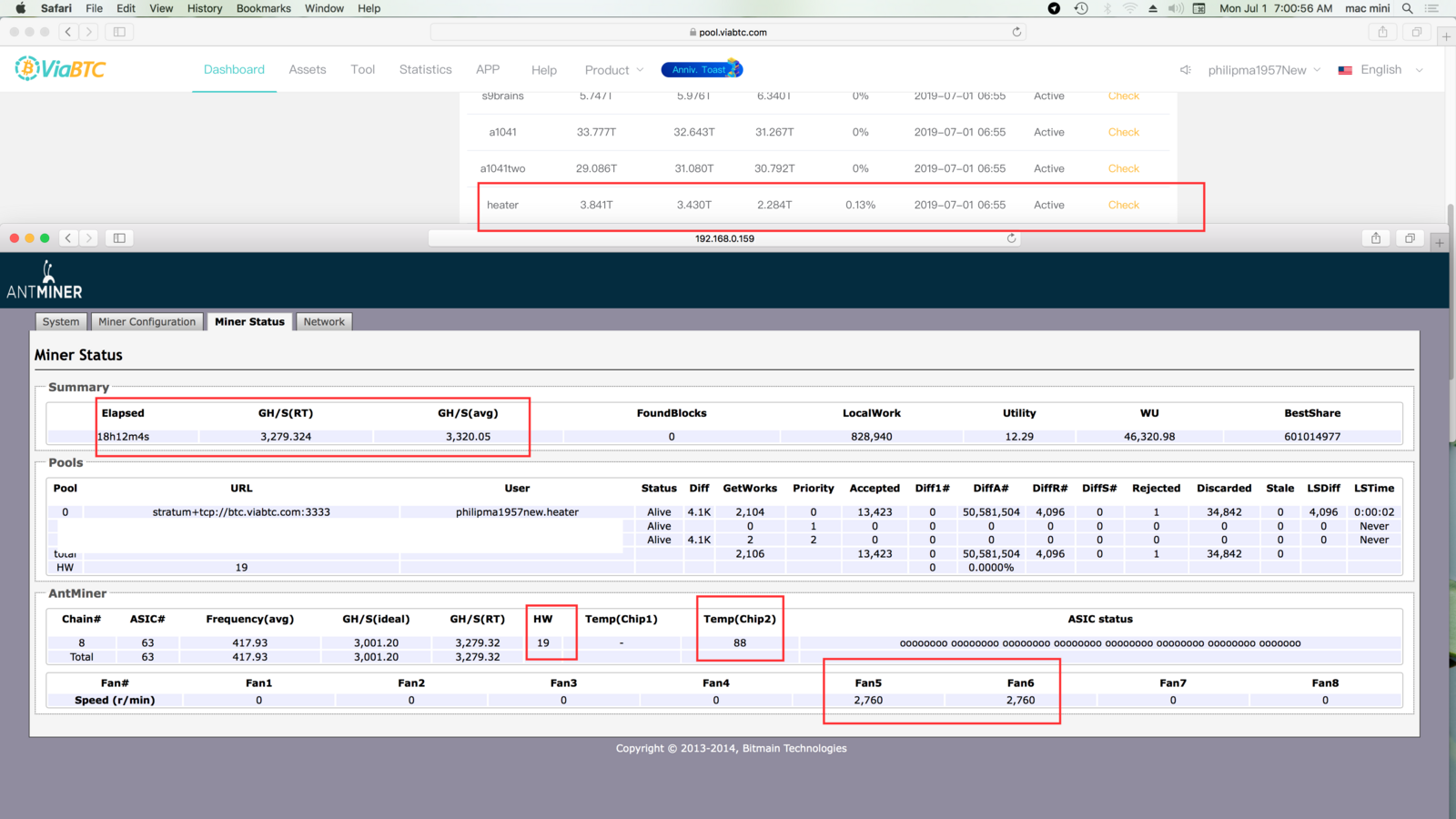Image resolution: width=1456 pixels, height=819 pixels.
Task: Expand the English language dropdown
Action: 1380,70
